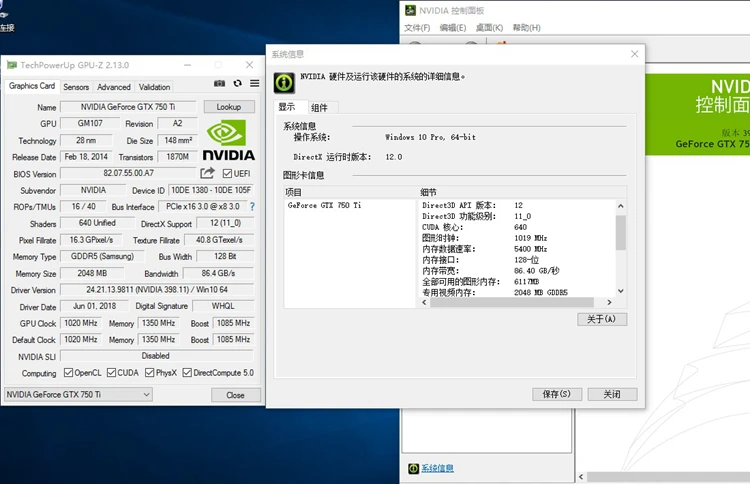Switch to the Sensors tab
The width and height of the screenshot is (750, 484).
76,87
